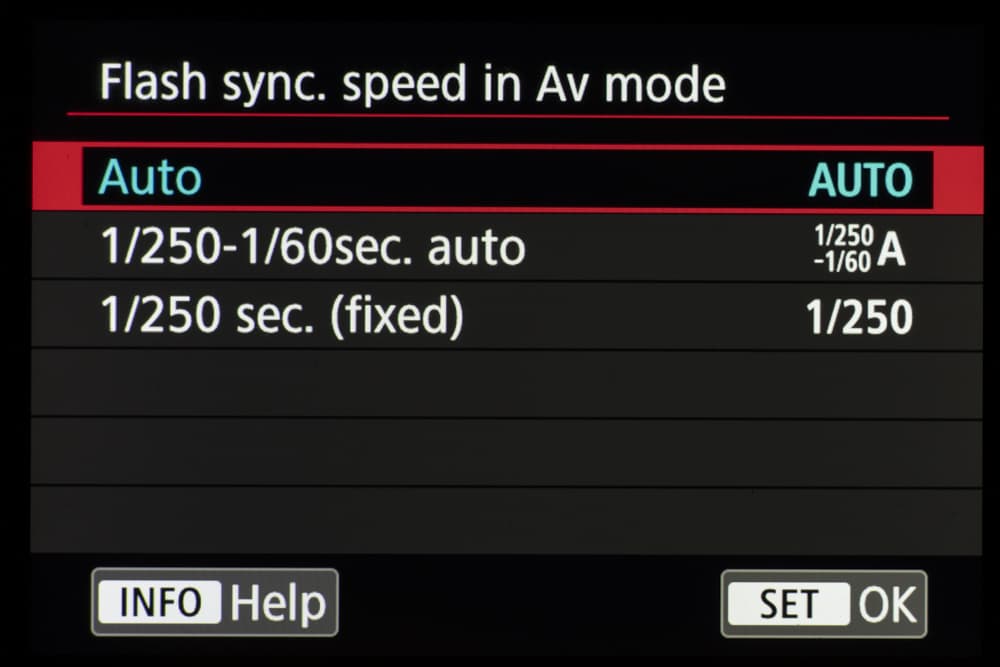The width and height of the screenshot is (1000, 667).
Task: Choose the "1/250-1/60sec. auto" option
Action: pos(313,246)
